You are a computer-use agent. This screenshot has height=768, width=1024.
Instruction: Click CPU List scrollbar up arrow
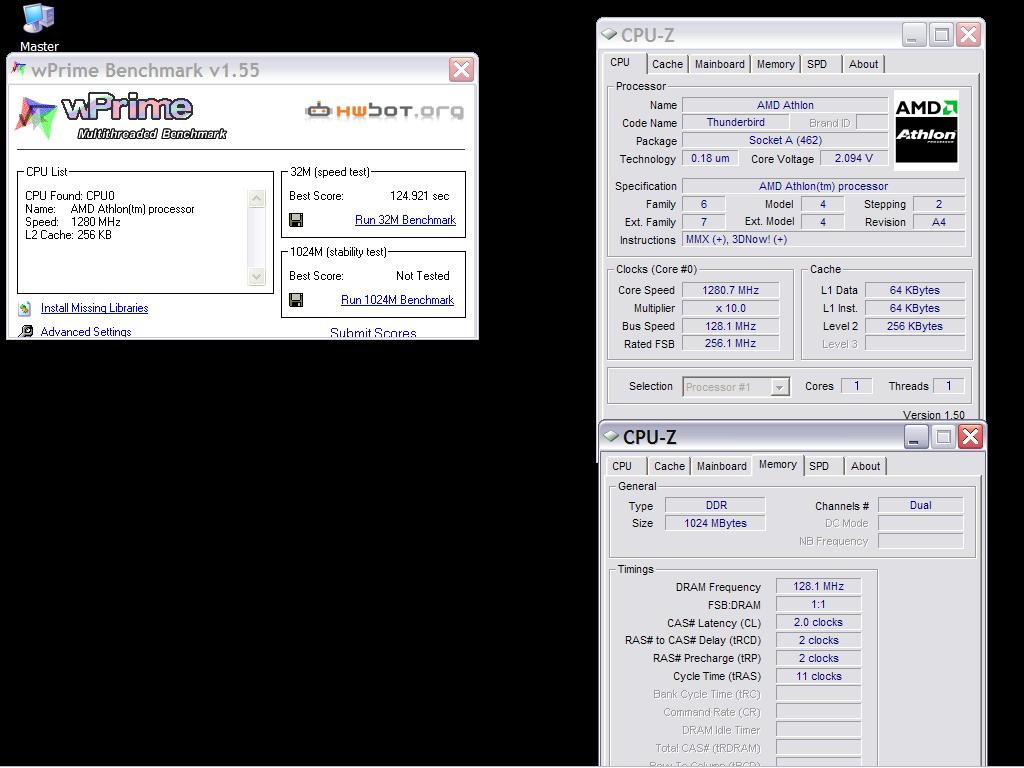(x=257, y=199)
